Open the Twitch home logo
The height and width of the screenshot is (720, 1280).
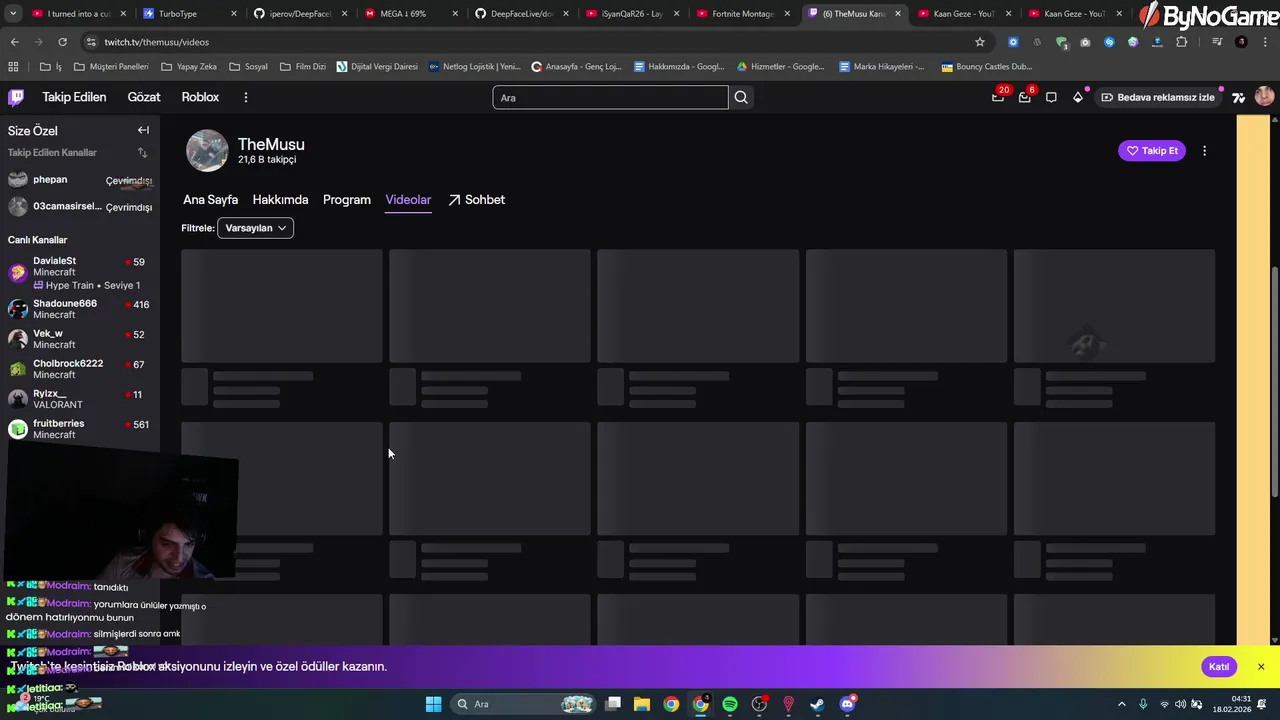16,97
